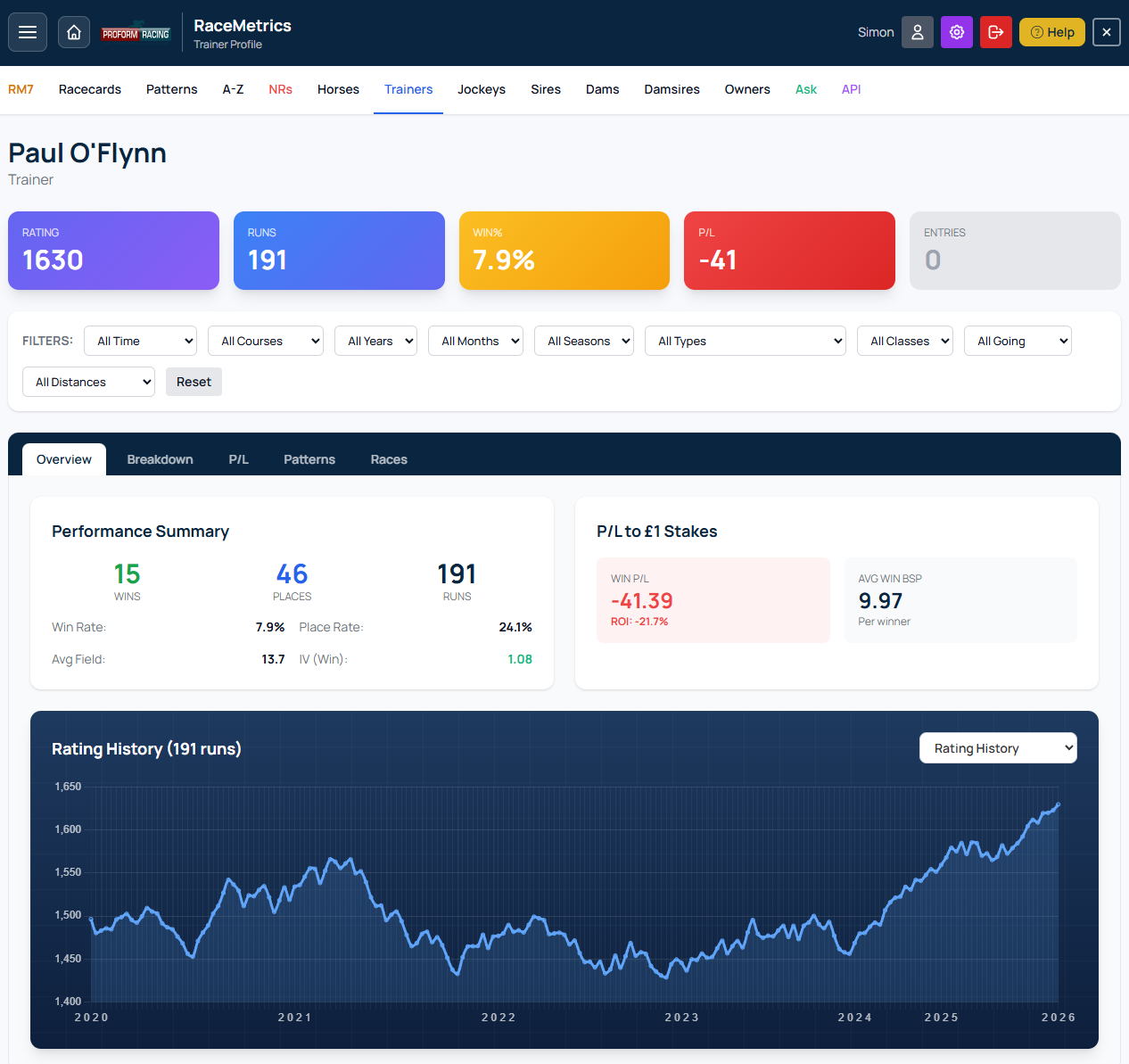Click the red P/L stat card

789,251
